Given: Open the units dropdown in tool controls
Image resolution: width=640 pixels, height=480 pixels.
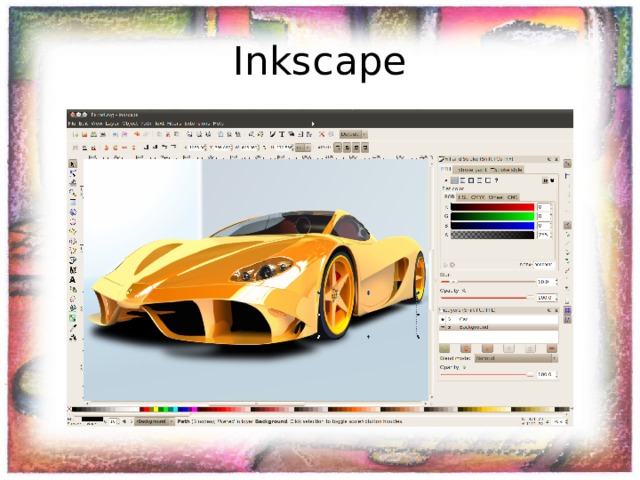Looking at the screenshot, I should pos(303,147).
